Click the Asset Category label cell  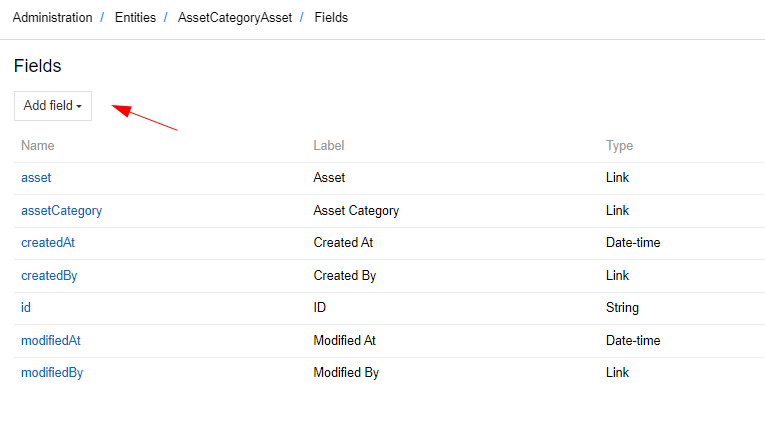click(356, 210)
